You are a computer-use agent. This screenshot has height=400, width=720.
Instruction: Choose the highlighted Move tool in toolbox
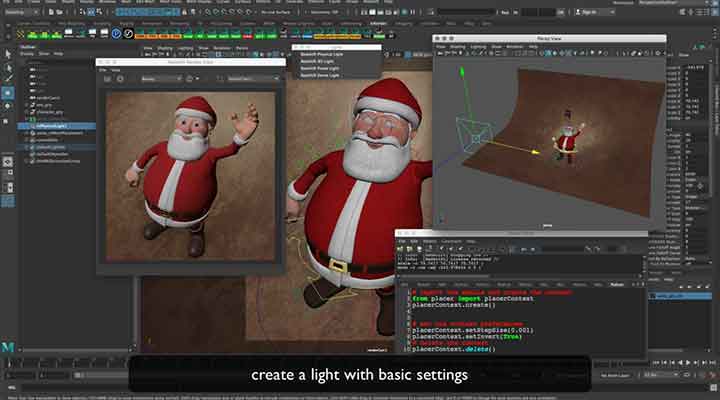[x=8, y=93]
